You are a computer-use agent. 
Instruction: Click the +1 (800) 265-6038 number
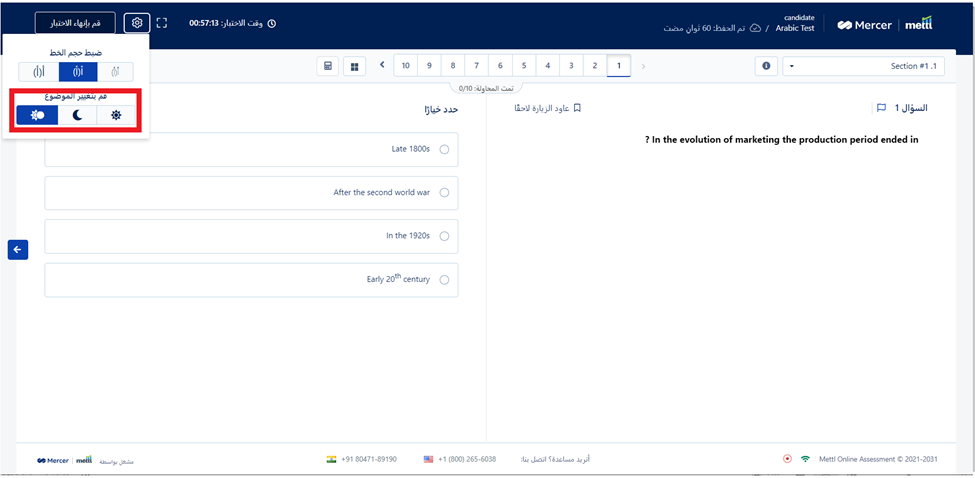point(468,459)
